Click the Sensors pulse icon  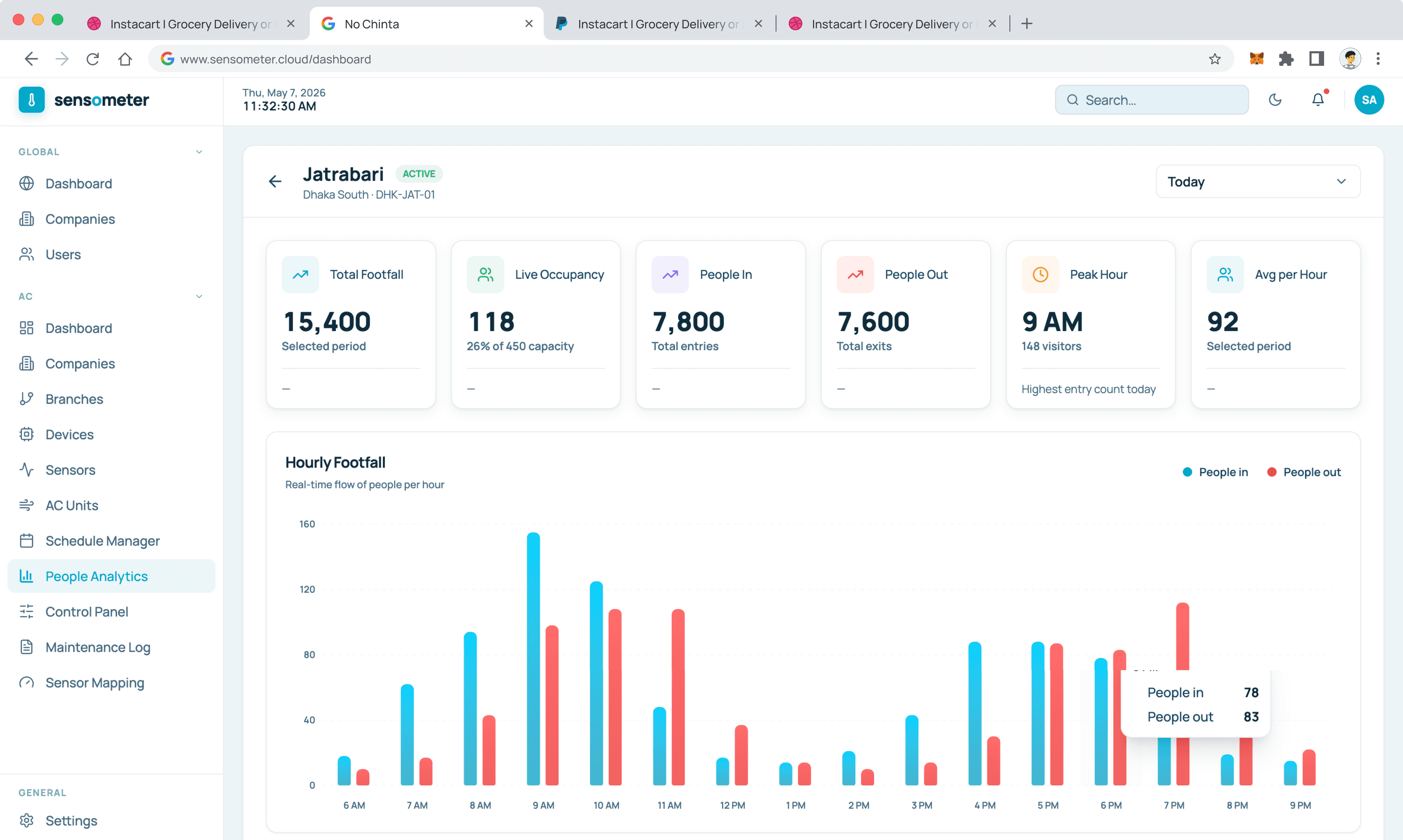coord(27,470)
